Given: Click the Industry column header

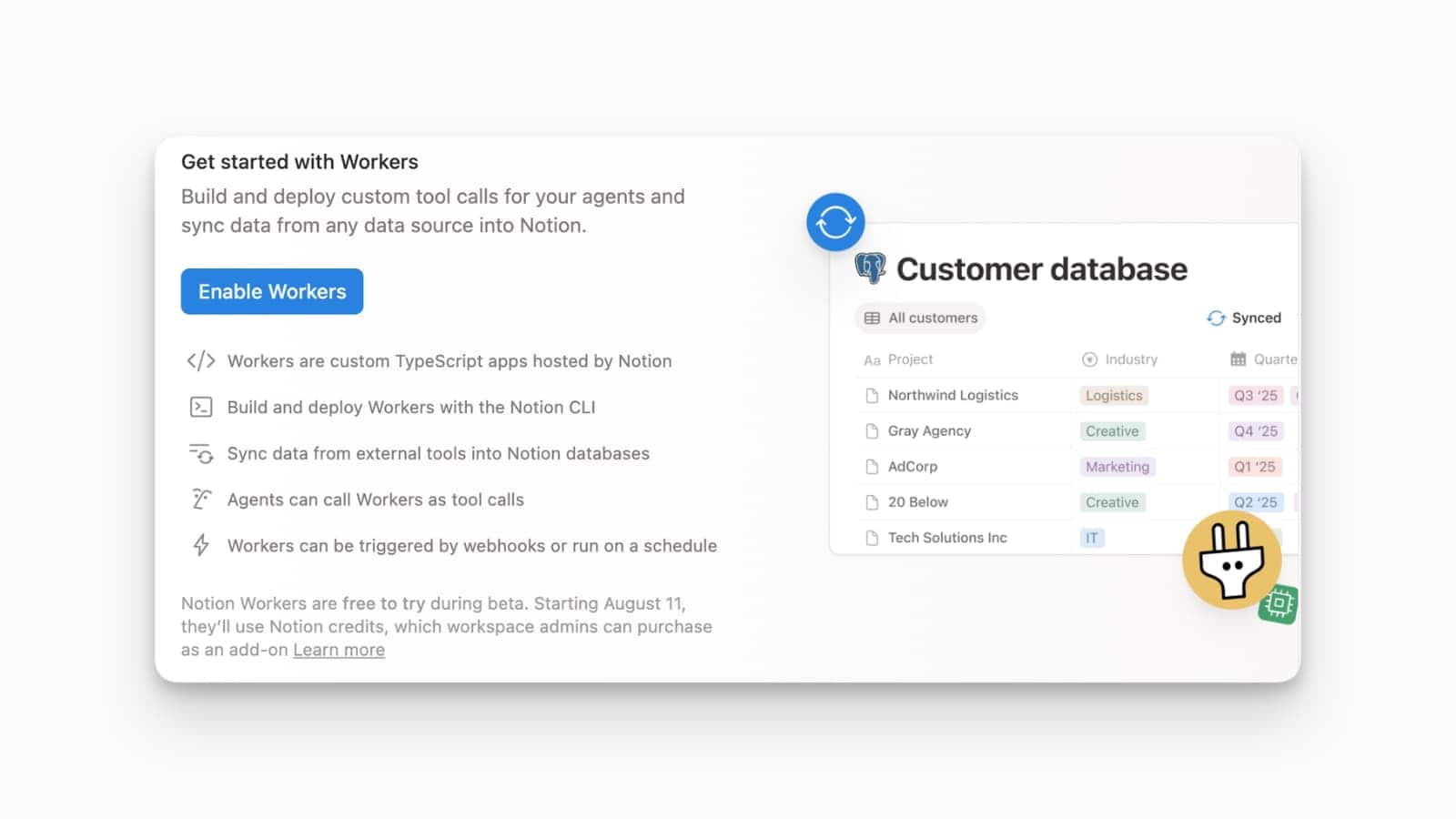Looking at the screenshot, I should point(1119,359).
